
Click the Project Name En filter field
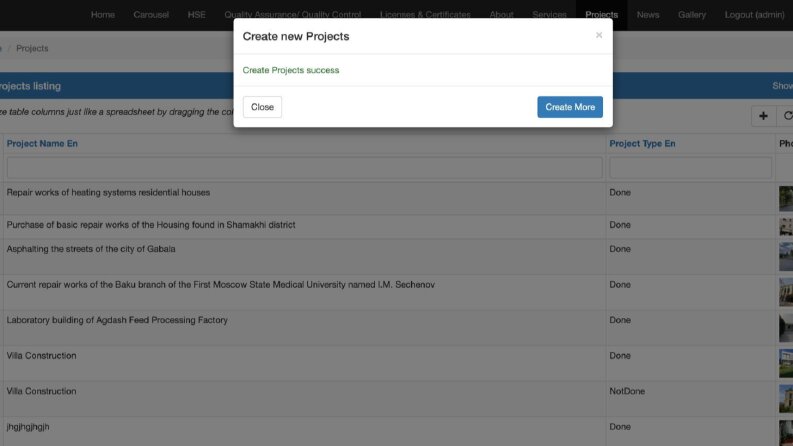pos(304,167)
